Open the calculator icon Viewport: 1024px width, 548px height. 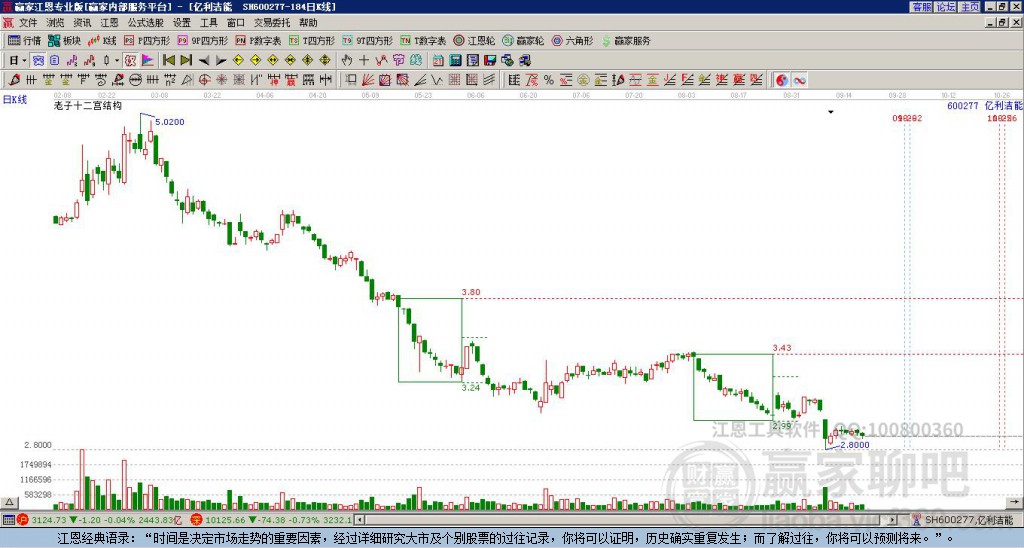coord(455,60)
